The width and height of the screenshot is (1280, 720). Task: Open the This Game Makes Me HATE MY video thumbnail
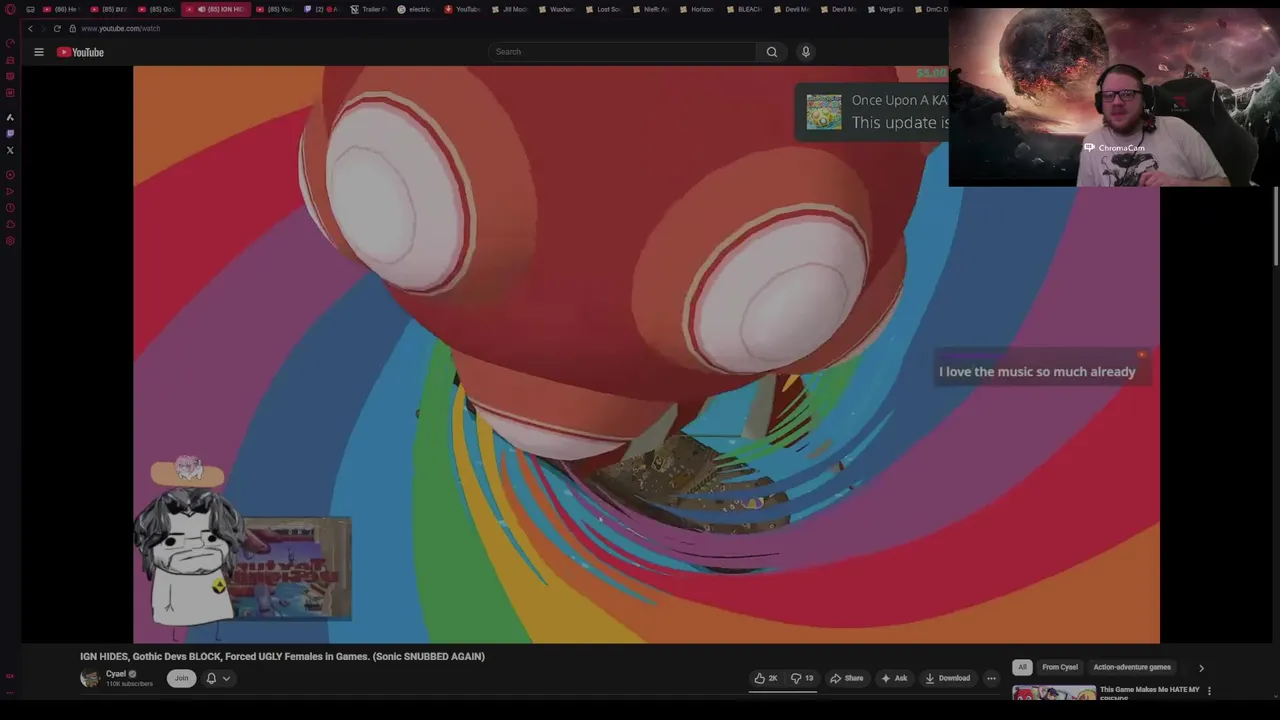click(1054, 692)
